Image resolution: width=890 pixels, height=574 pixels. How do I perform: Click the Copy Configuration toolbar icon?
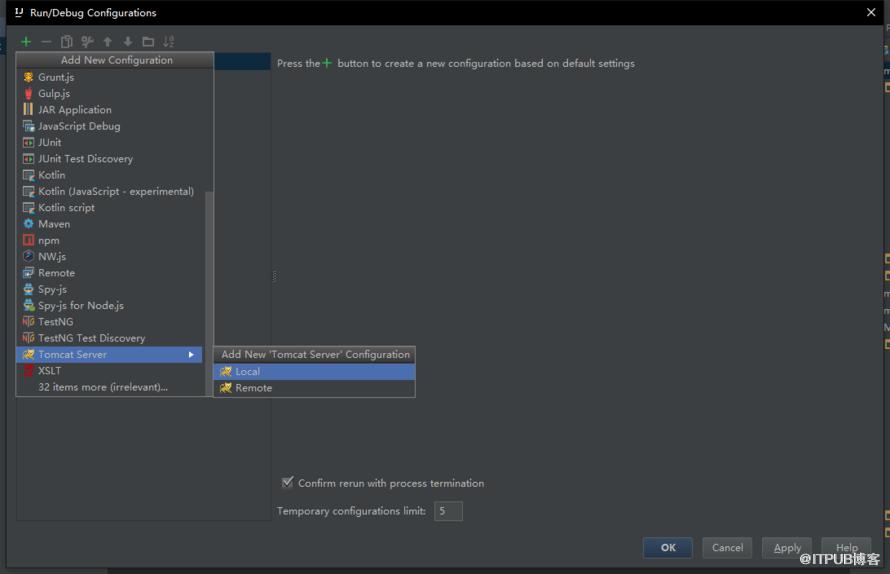point(66,41)
